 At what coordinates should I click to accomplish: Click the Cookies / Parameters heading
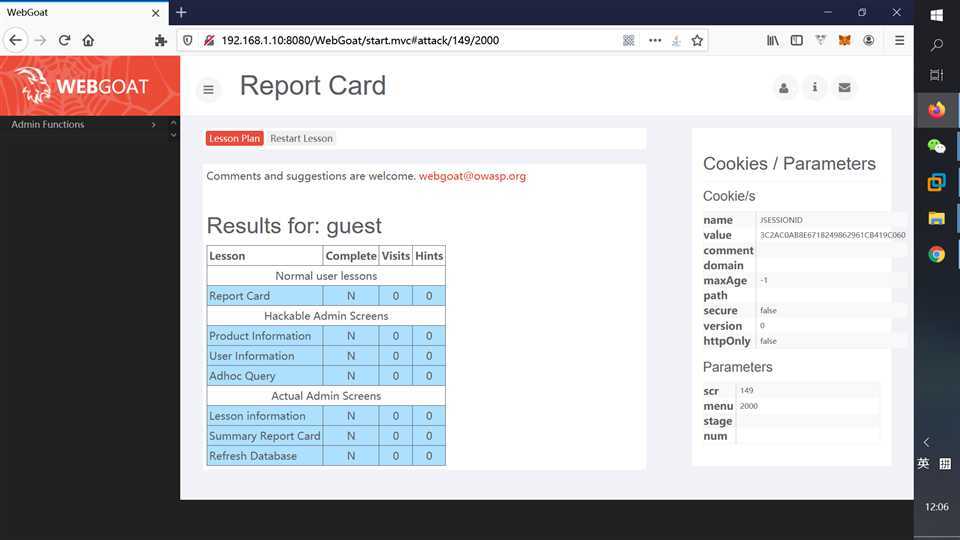[x=789, y=164]
